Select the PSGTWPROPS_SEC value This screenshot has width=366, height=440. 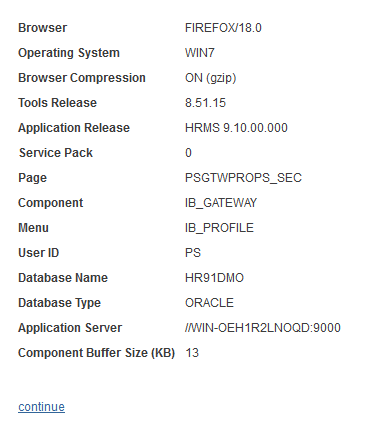243,178
